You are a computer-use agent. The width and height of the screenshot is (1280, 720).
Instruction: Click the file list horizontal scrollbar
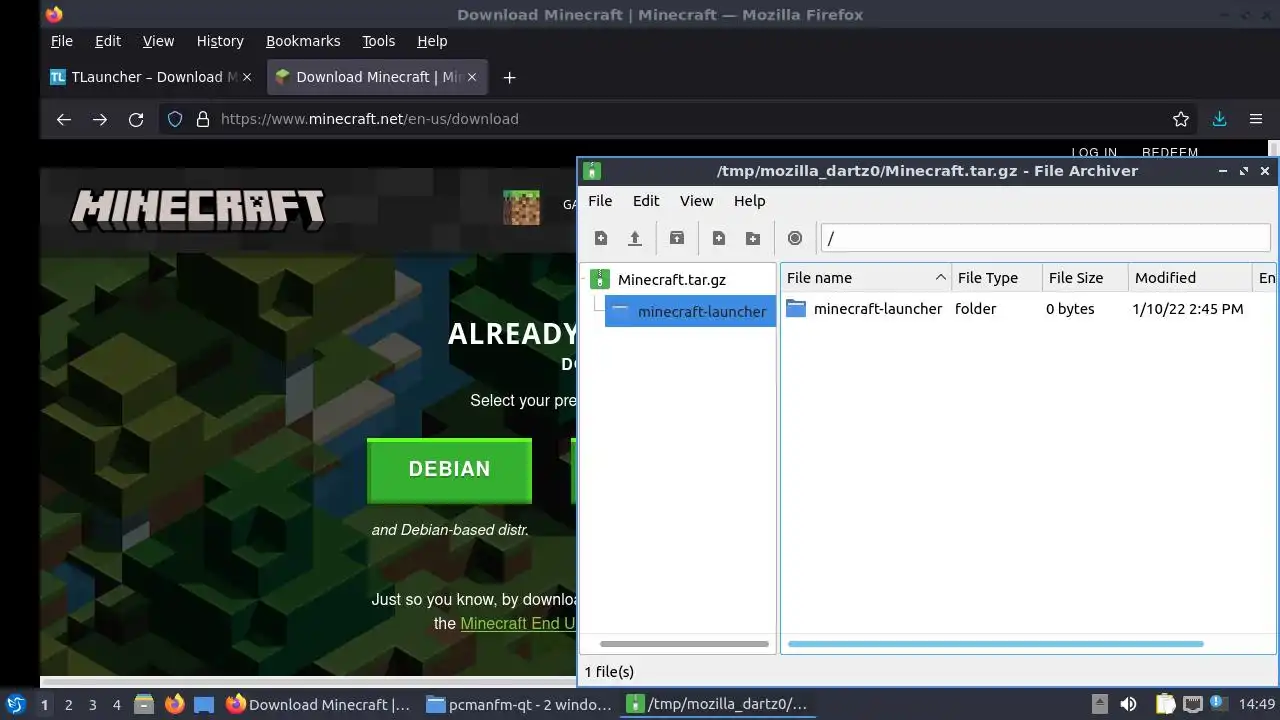[996, 644]
